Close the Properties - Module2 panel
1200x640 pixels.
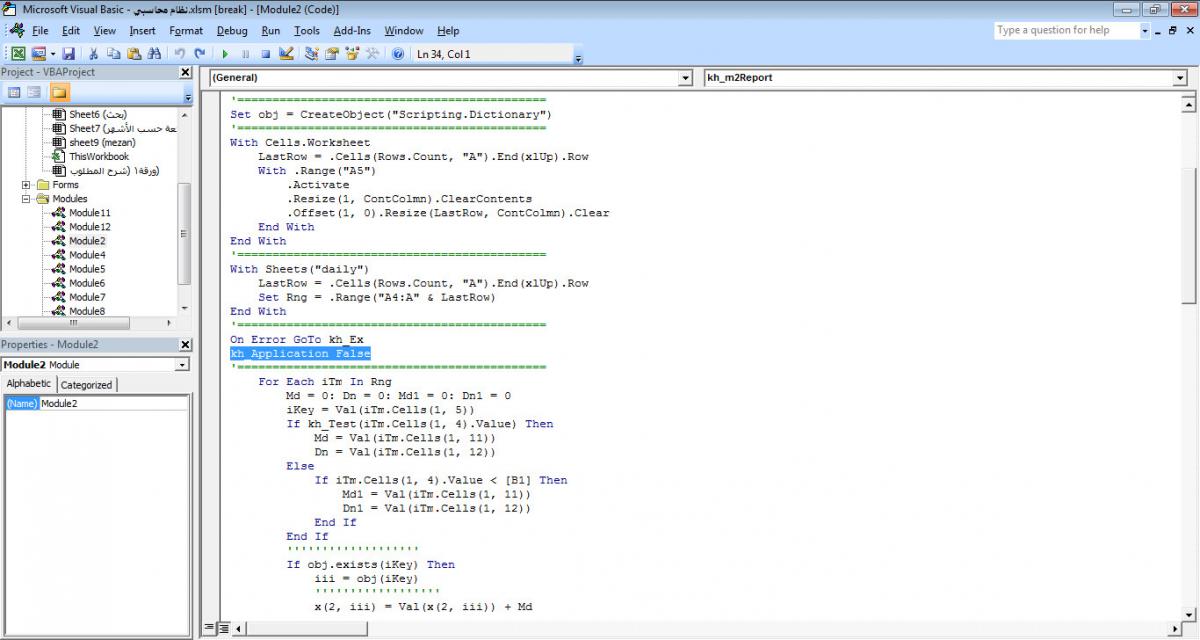(x=185, y=344)
